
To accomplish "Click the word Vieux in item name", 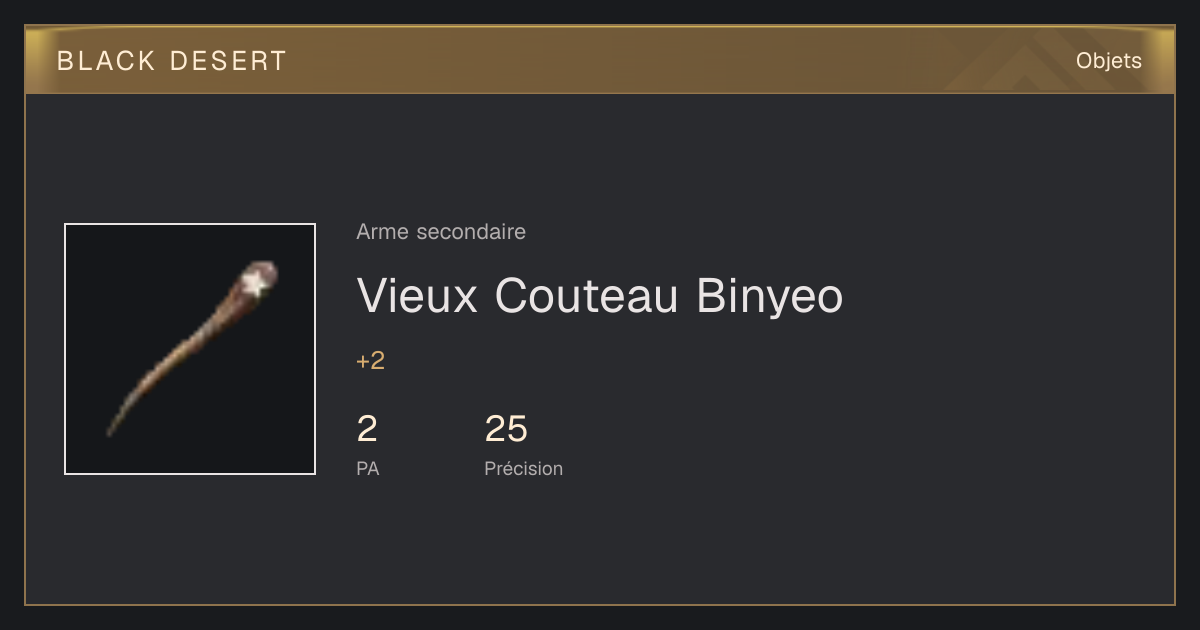I will pos(418,295).
